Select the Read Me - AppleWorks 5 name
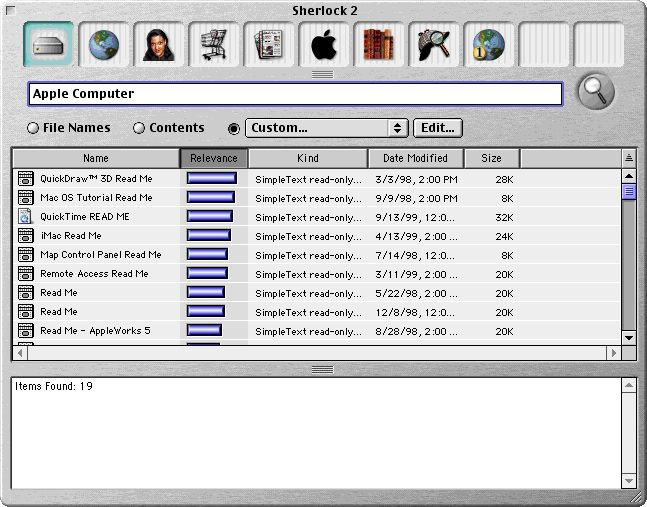The image size is (647, 507). 95,330
